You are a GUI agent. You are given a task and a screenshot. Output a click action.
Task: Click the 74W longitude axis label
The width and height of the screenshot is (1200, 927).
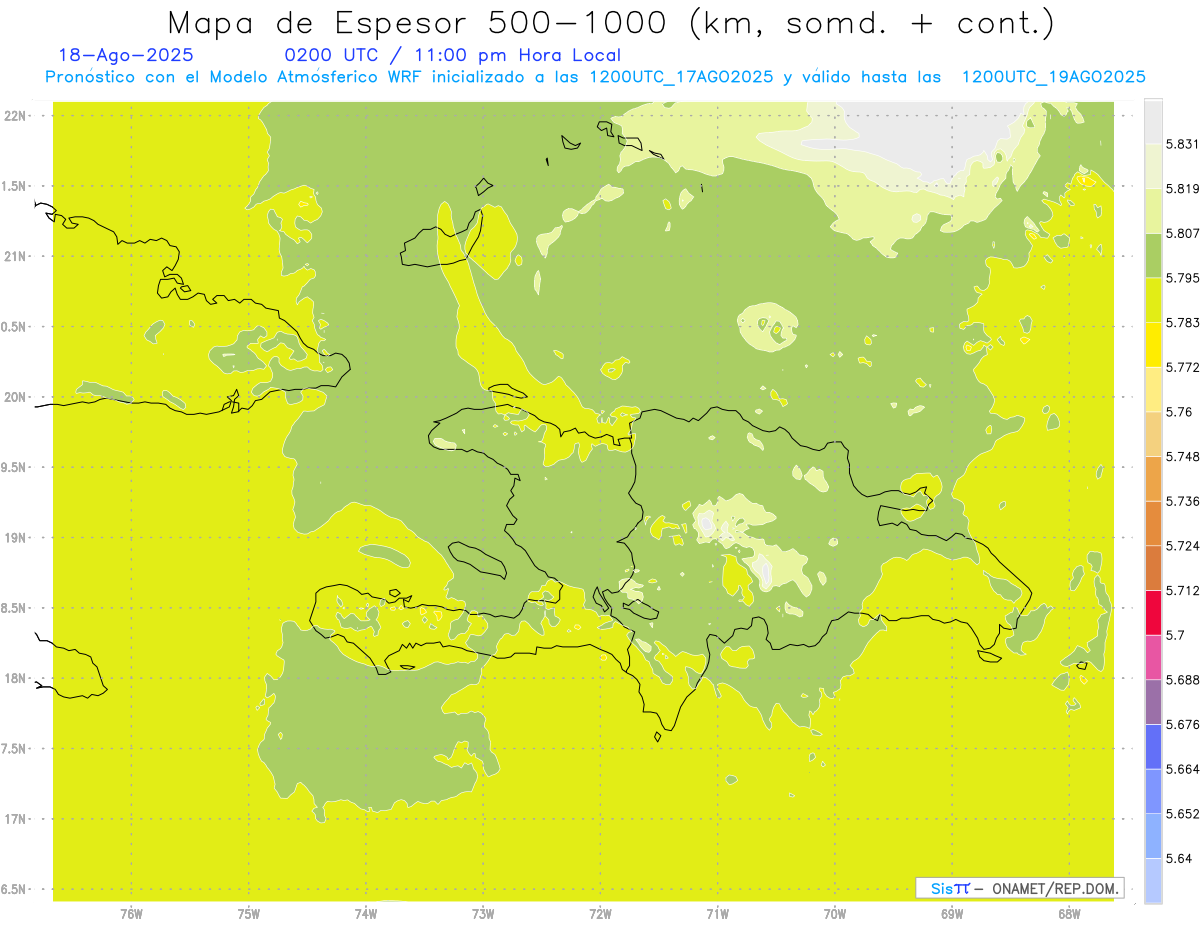point(366,914)
